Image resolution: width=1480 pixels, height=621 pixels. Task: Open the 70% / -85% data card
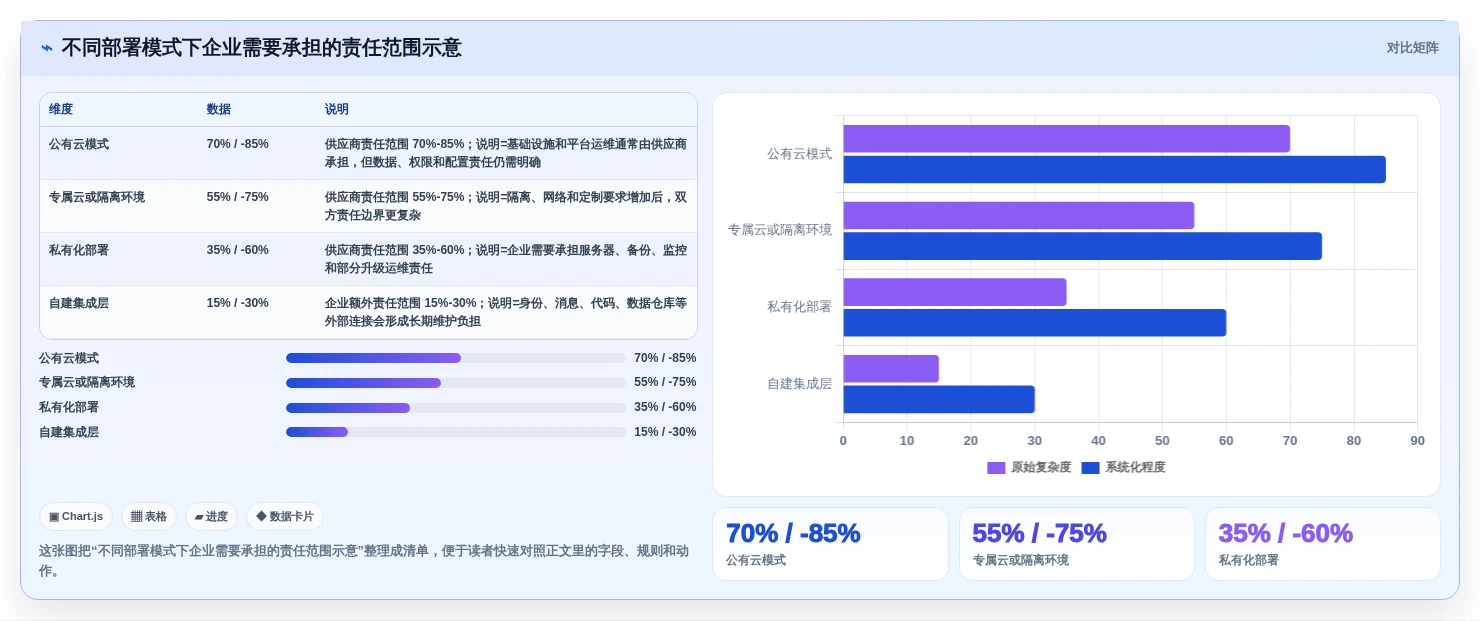pyautogui.click(x=830, y=544)
